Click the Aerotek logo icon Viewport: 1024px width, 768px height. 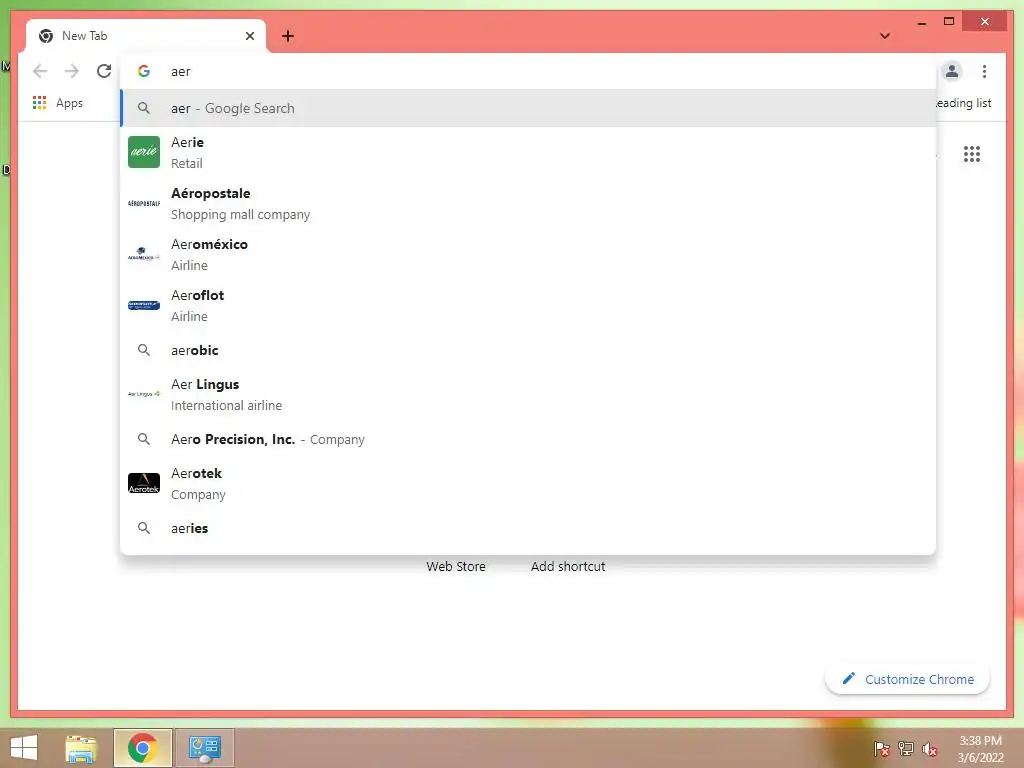(x=144, y=483)
